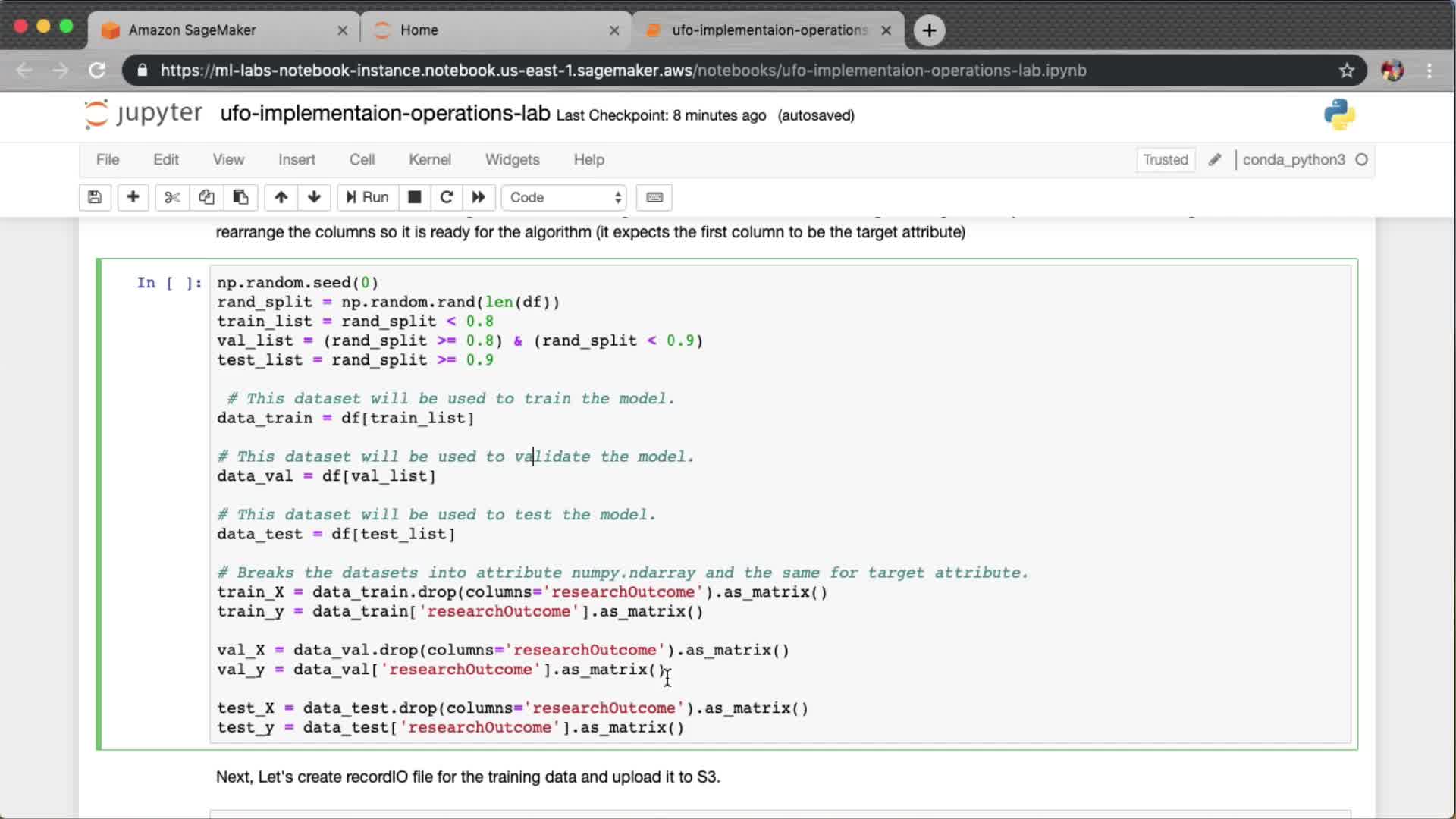Click the save and checkpoint icon
The height and width of the screenshot is (819, 1456).
coord(95,197)
